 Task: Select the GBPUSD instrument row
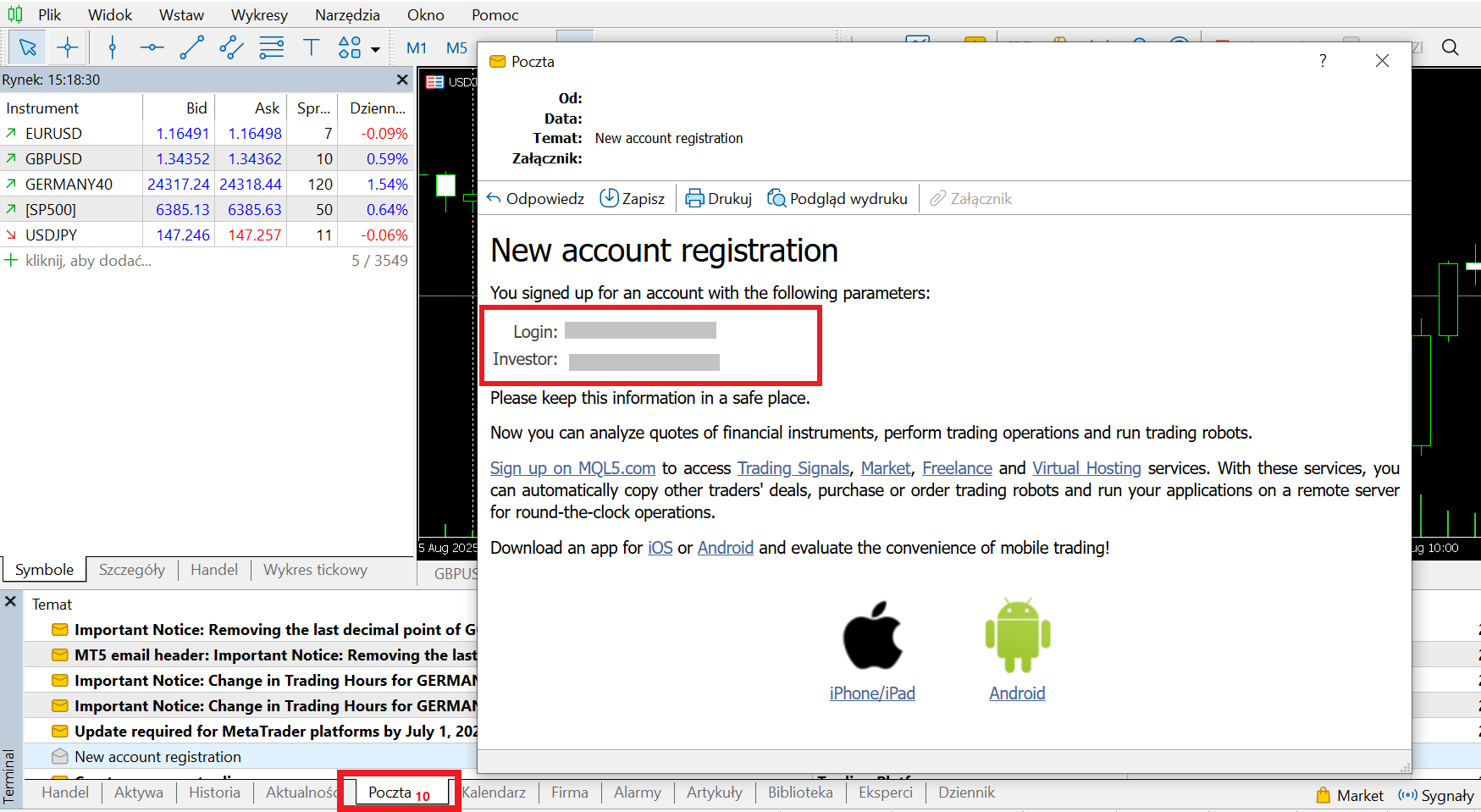pos(207,159)
